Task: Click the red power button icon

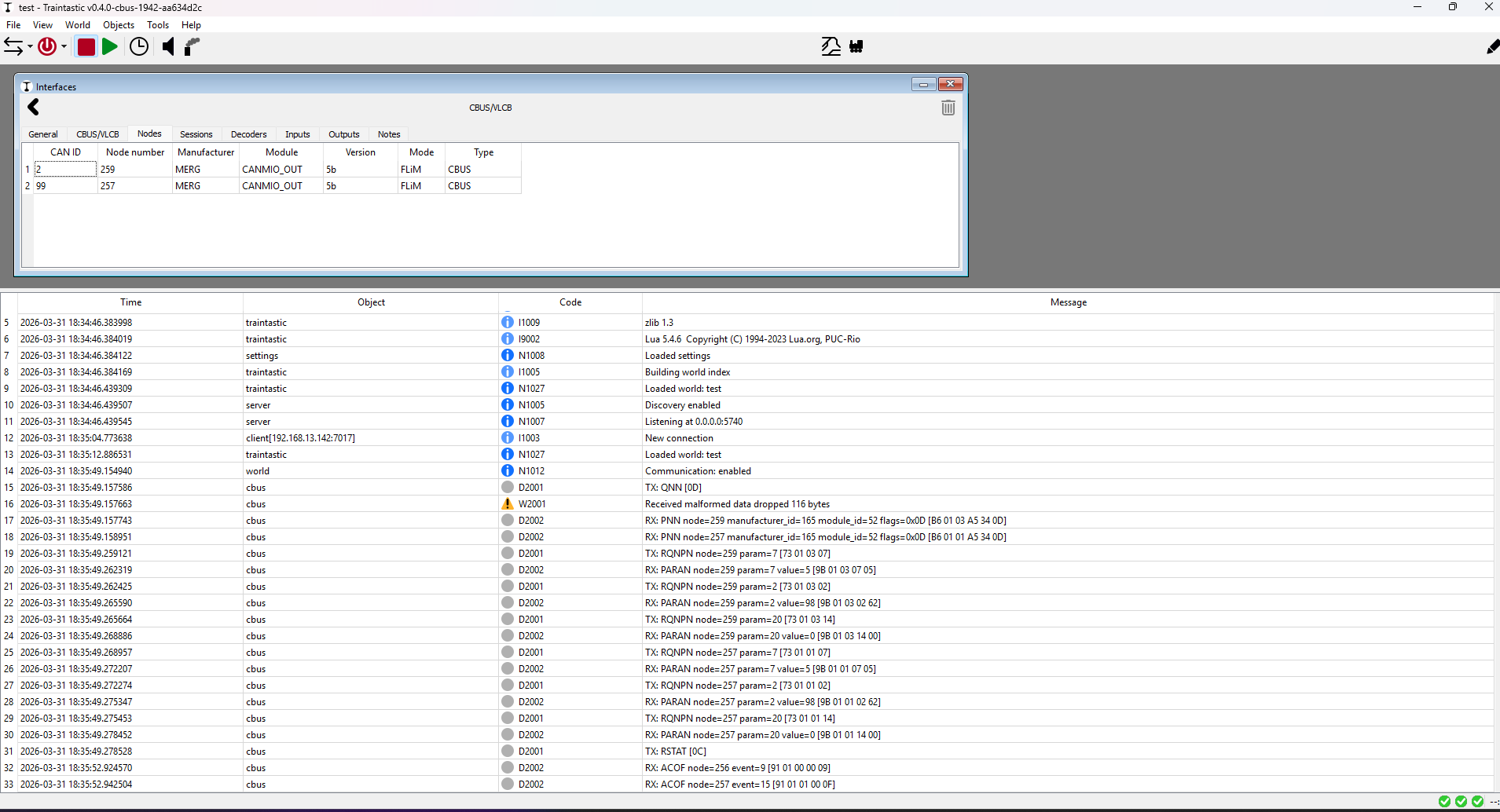Action: (x=47, y=46)
